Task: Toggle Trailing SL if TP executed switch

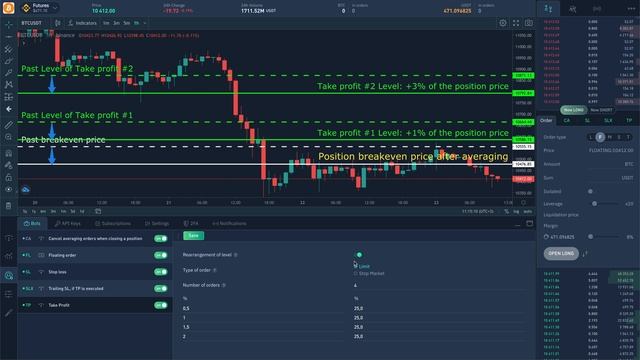Action: coord(161,289)
